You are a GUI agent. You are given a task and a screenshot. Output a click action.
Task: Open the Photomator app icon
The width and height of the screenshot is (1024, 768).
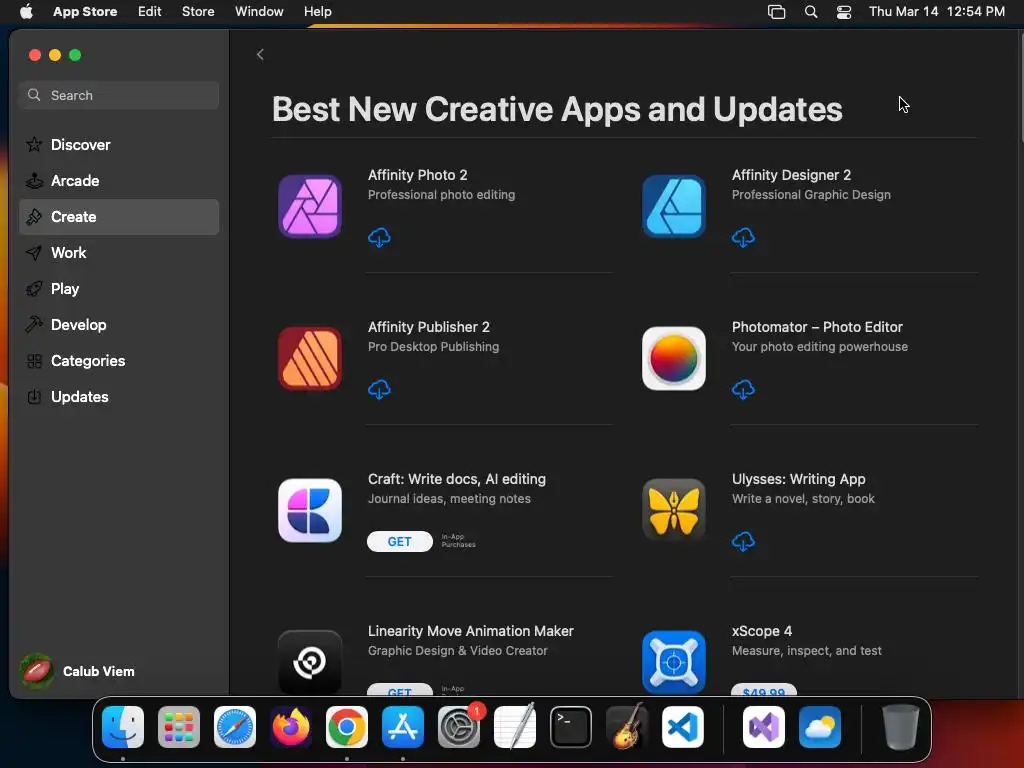tap(673, 359)
